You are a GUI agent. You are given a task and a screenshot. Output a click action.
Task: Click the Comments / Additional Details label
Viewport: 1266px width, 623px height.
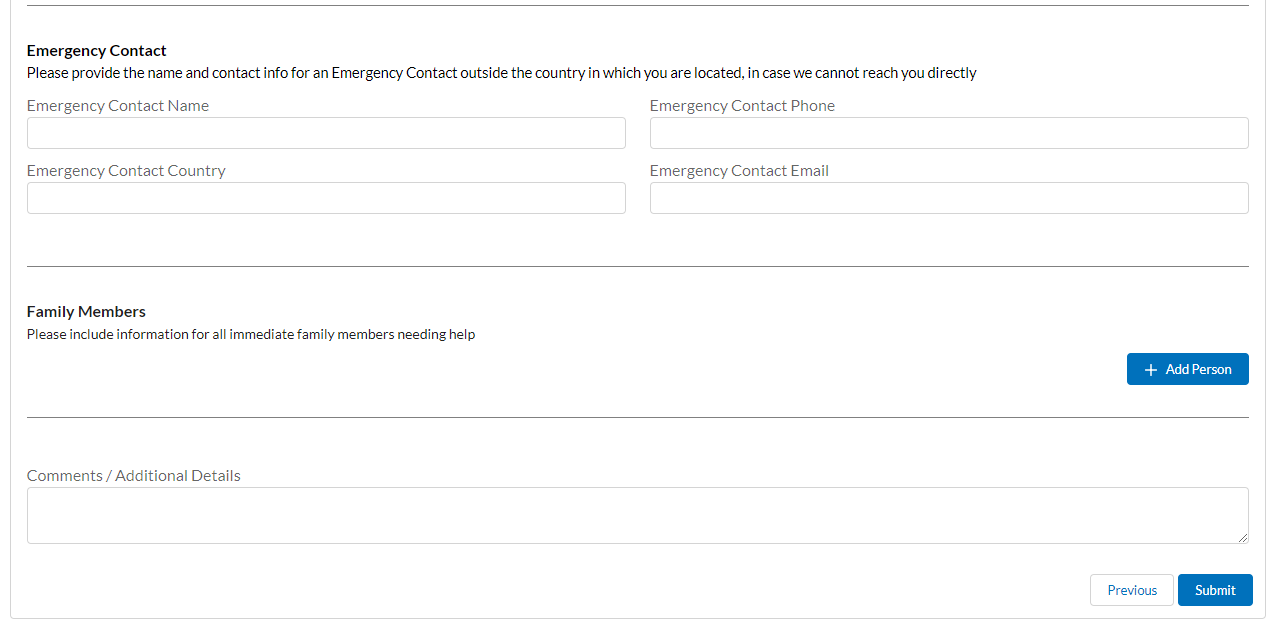click(x=134, y=476)
